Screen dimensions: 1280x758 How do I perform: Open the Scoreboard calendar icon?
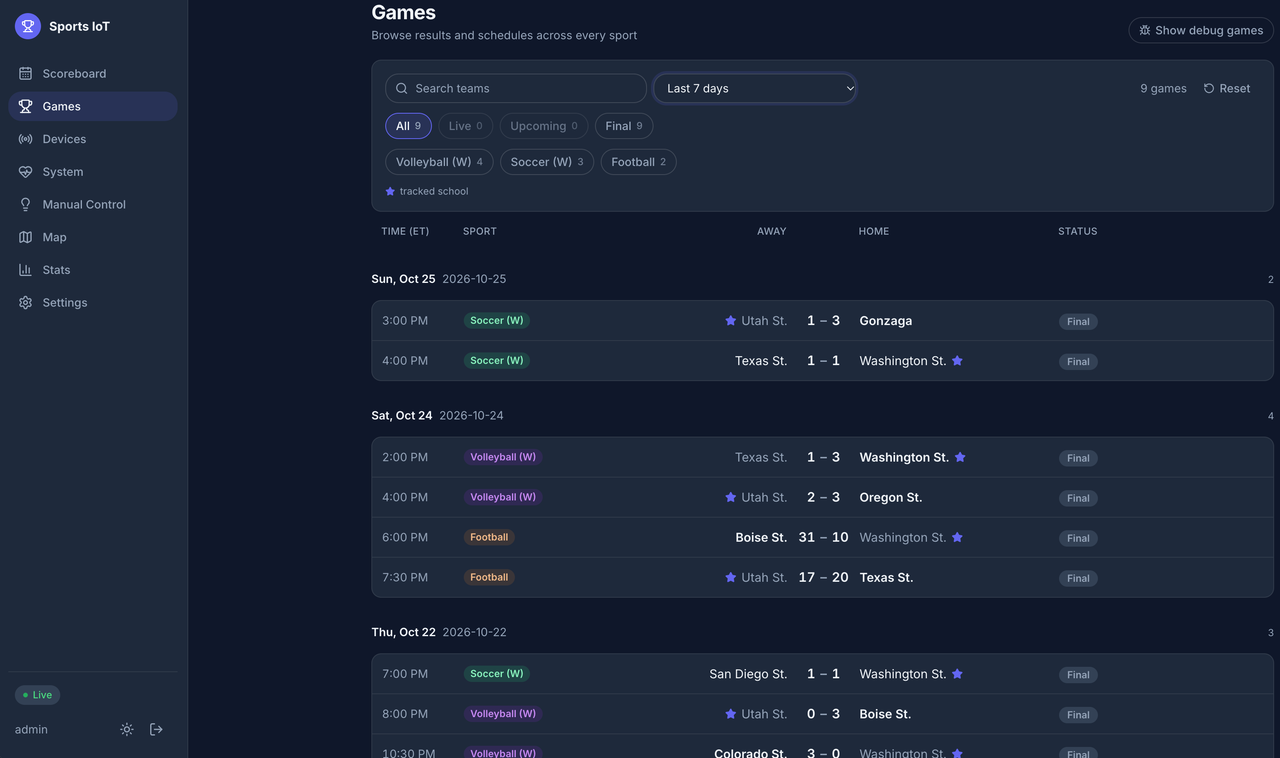pyautogui.click(x=25, y=73)
